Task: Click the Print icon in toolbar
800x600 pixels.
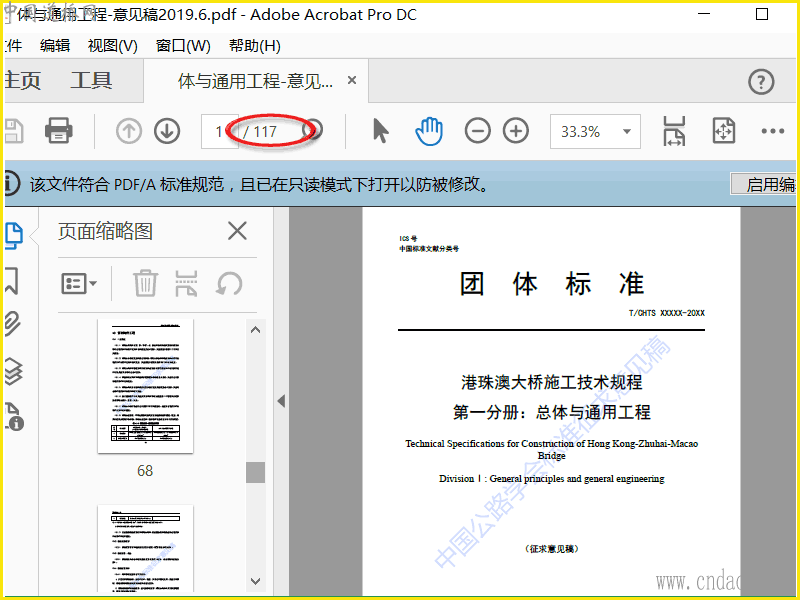Action: (x=59, y=131)
